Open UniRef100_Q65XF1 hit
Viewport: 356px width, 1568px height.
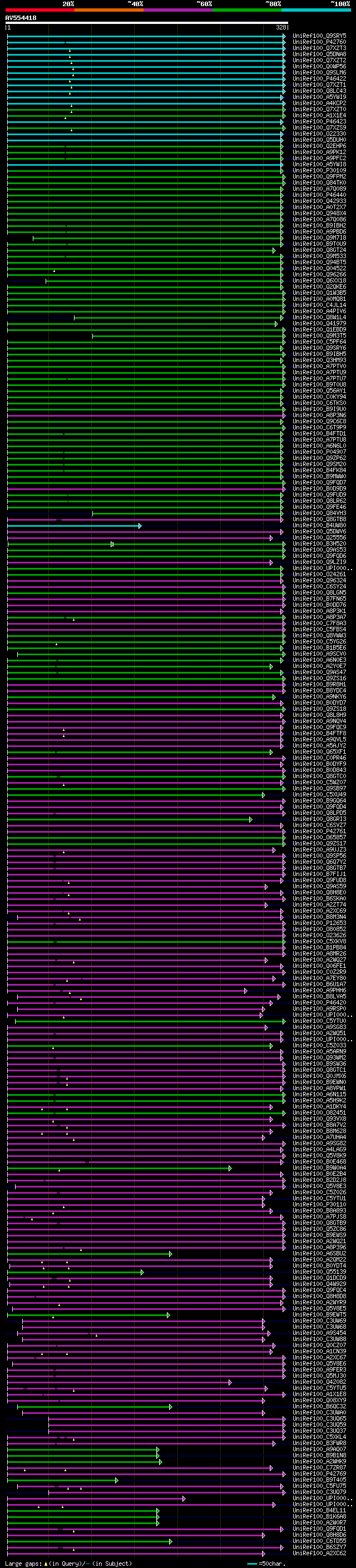[319, 752]
